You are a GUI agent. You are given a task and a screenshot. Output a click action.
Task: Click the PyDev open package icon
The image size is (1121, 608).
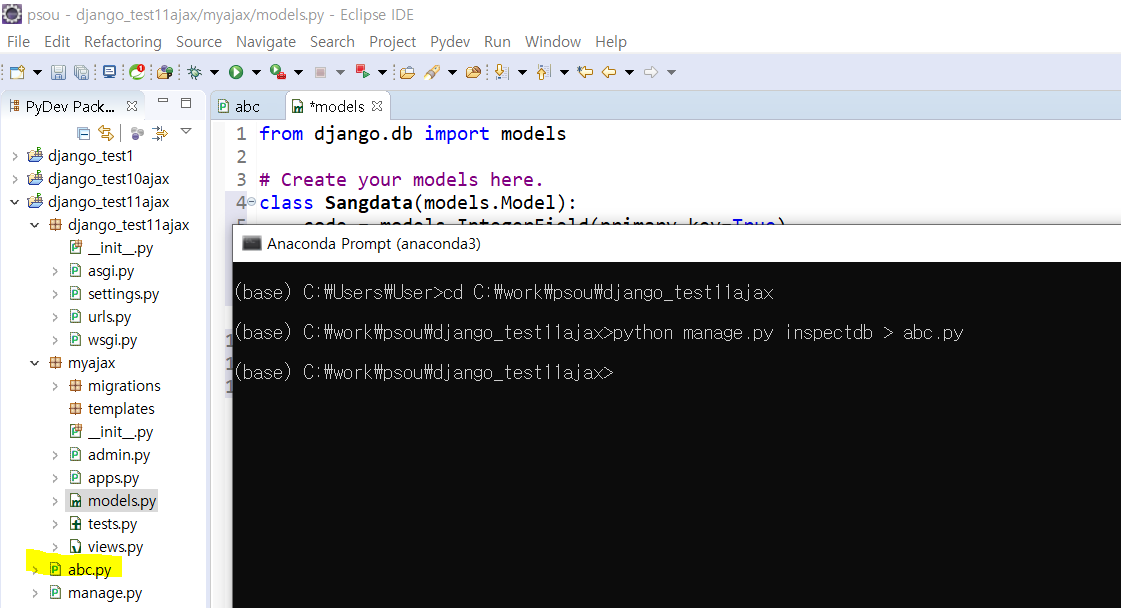point(165,72)
